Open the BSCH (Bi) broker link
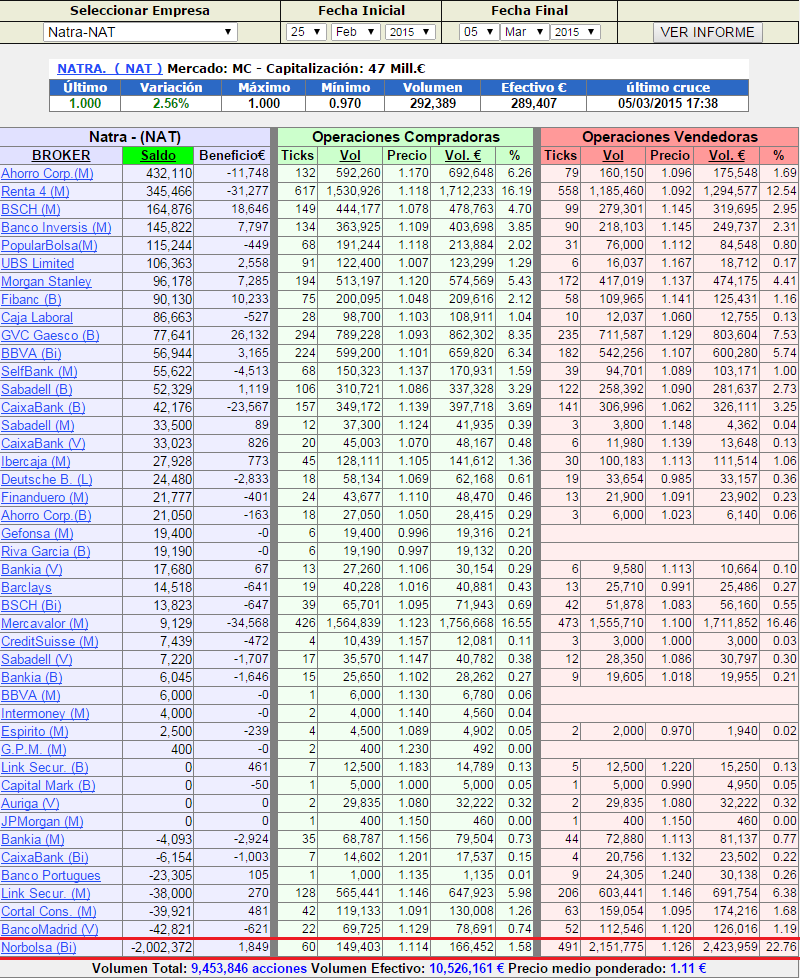The width and height of the screenshot is (800, 978). [x=31, y=606]
